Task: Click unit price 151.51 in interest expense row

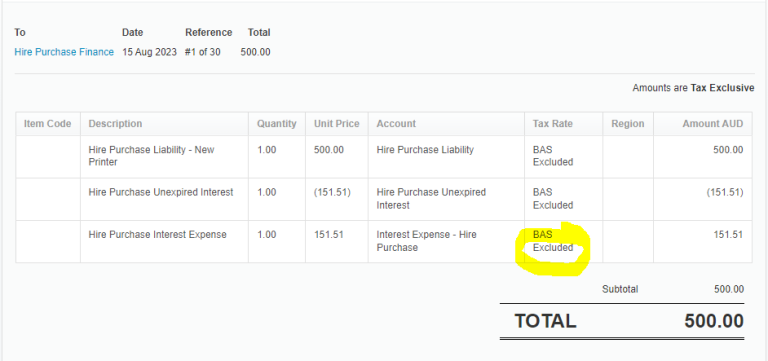Action: click(329, 235)
